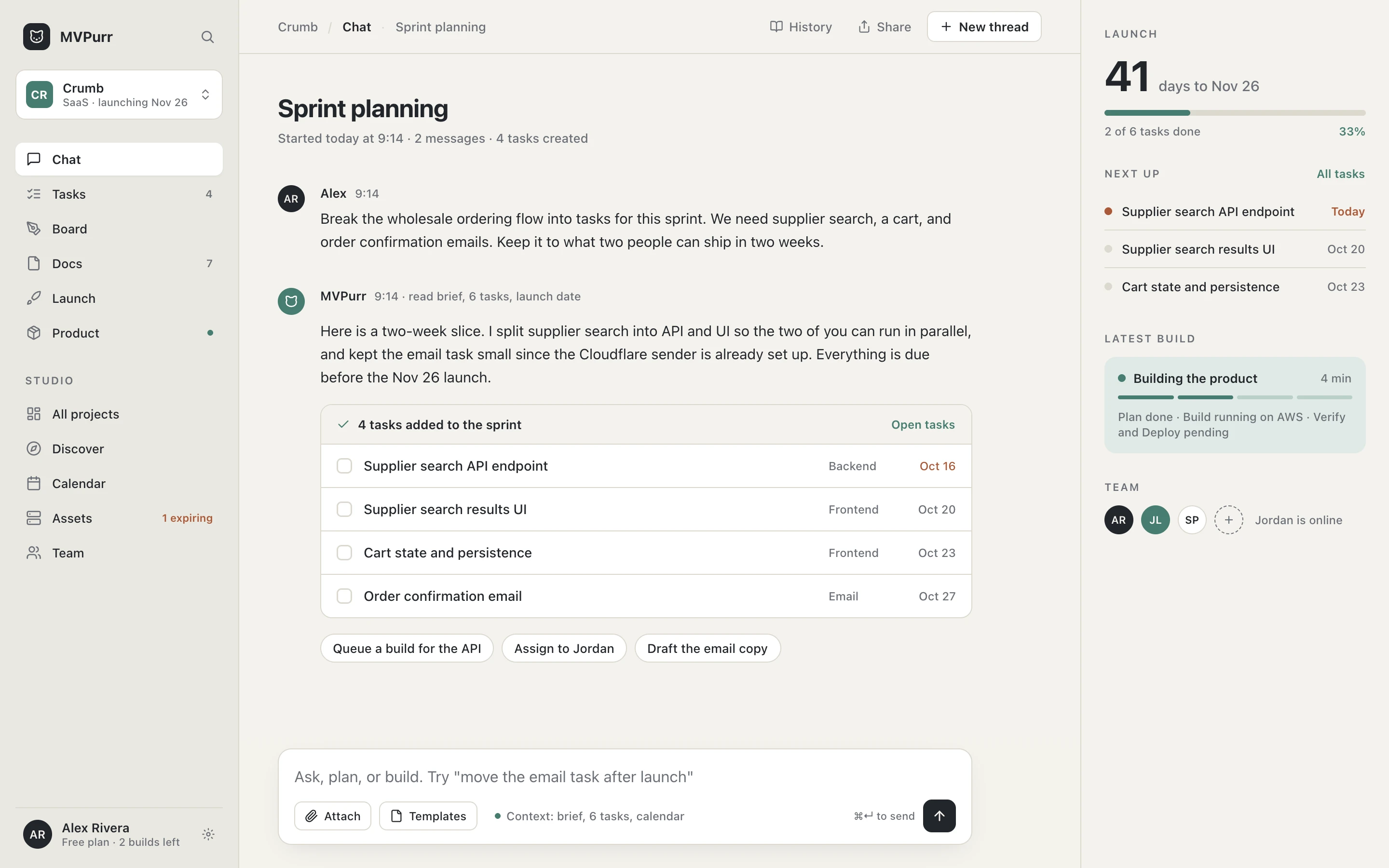Share this thread
1389x868 pixels.
[x=885, y=27]
